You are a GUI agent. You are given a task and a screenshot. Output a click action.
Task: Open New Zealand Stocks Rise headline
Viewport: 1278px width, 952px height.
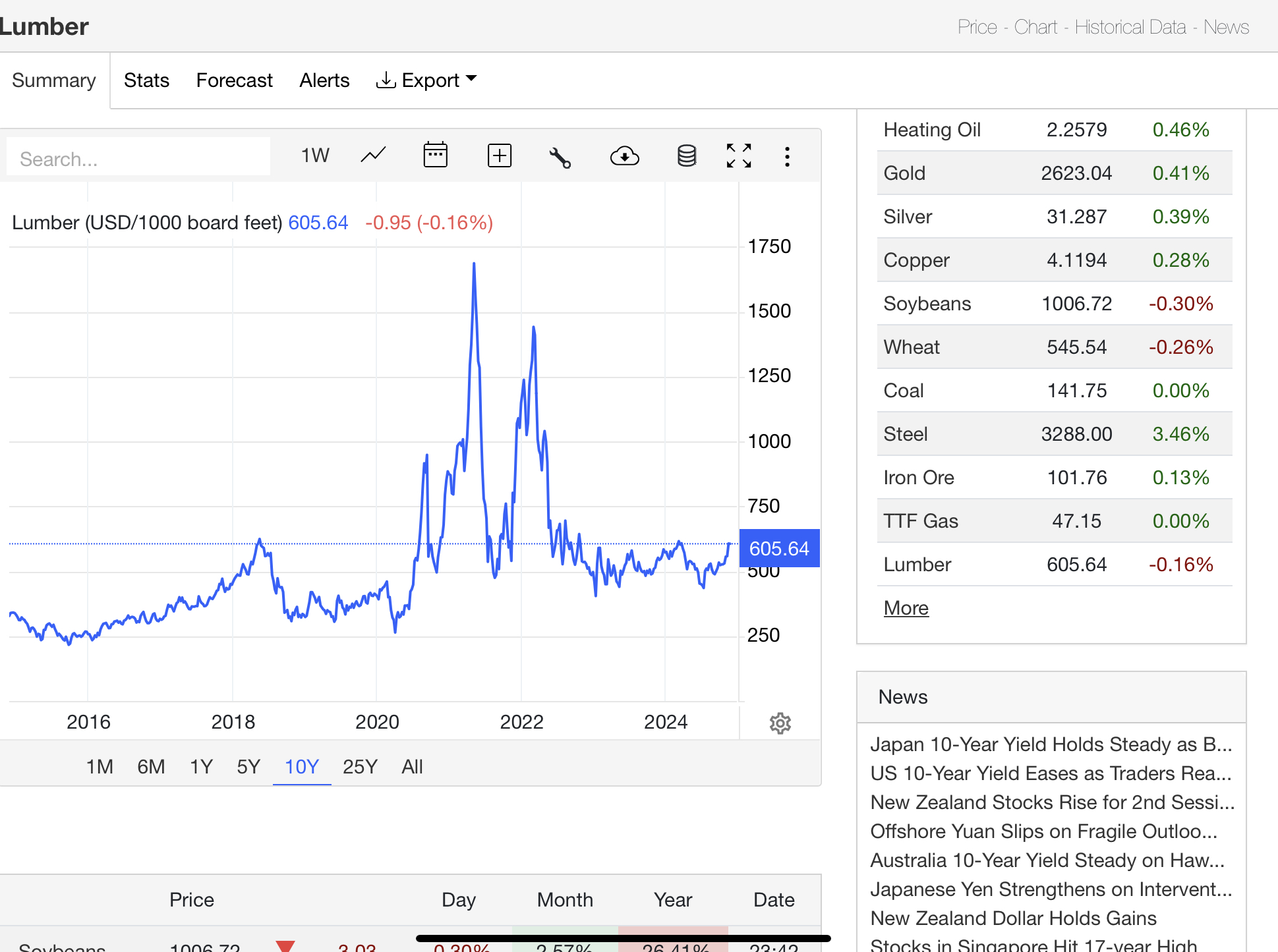(1052, 802)
